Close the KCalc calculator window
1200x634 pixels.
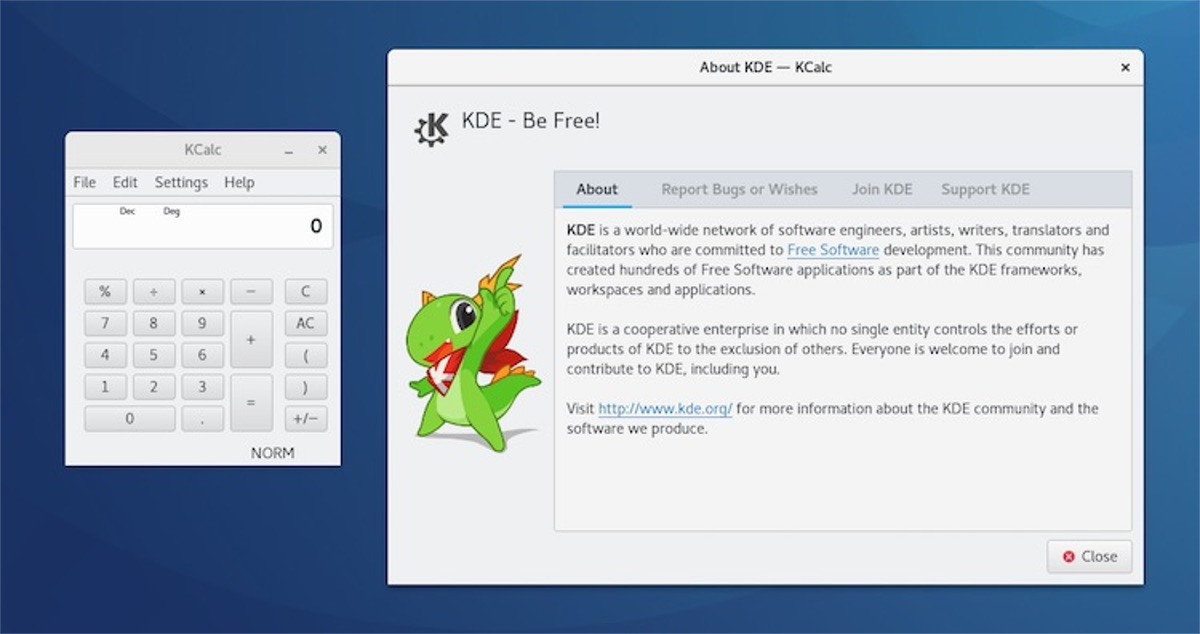pos(322,150)
